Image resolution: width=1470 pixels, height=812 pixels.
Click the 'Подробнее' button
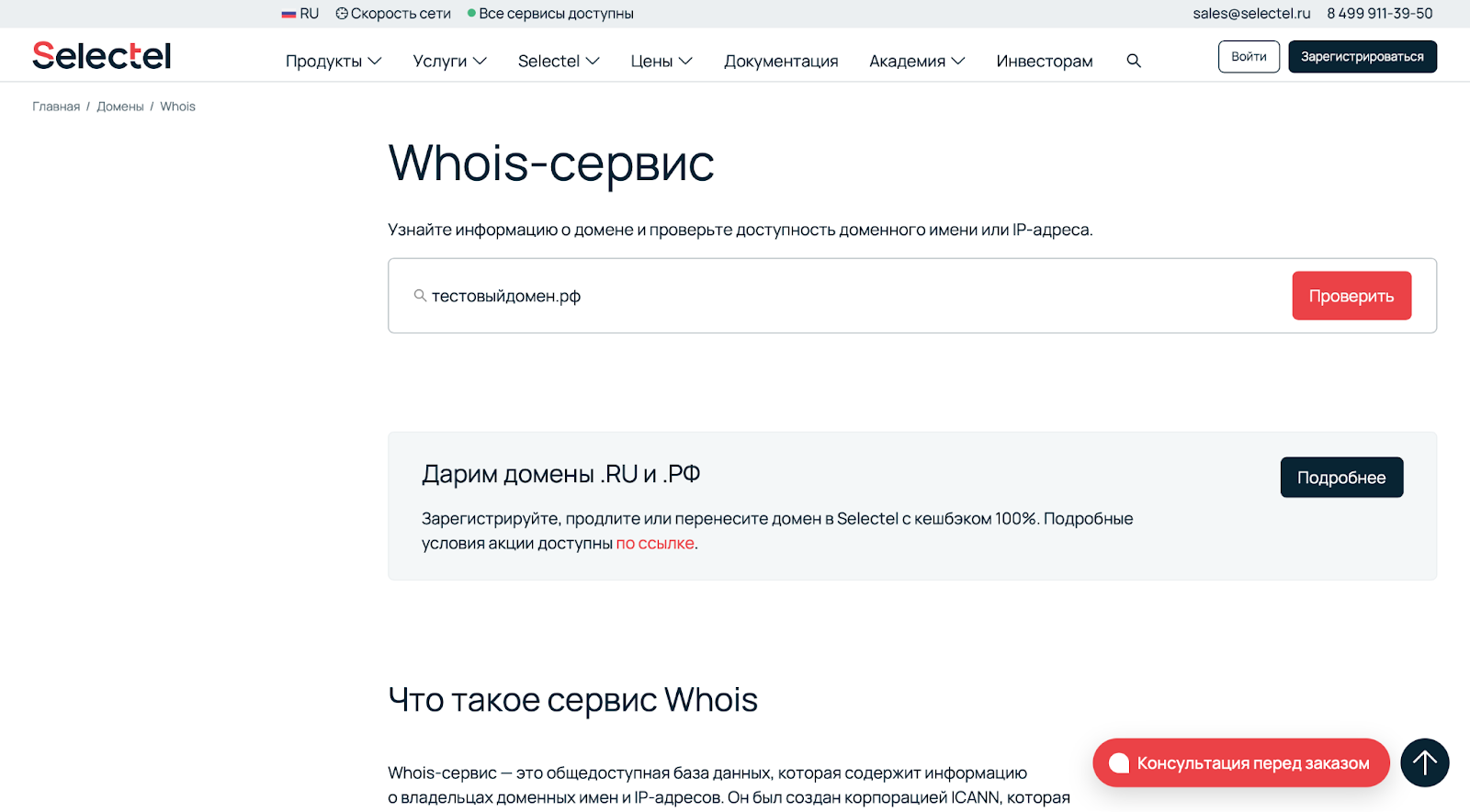coord(1341,478)
